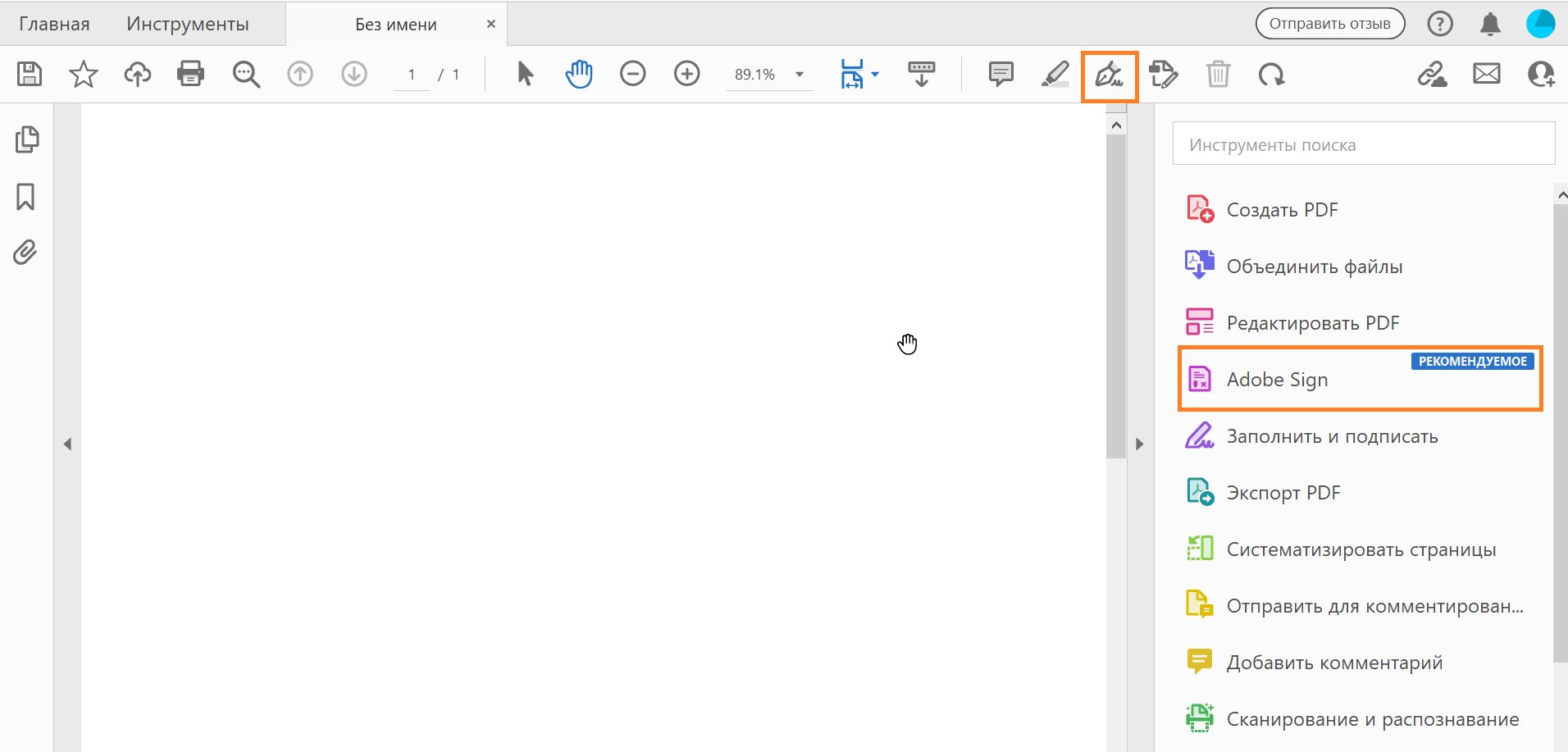Select the highlight text tool
This screenshot has height=752, width=1568.
pyautogui.click(x=1055, y=74)
